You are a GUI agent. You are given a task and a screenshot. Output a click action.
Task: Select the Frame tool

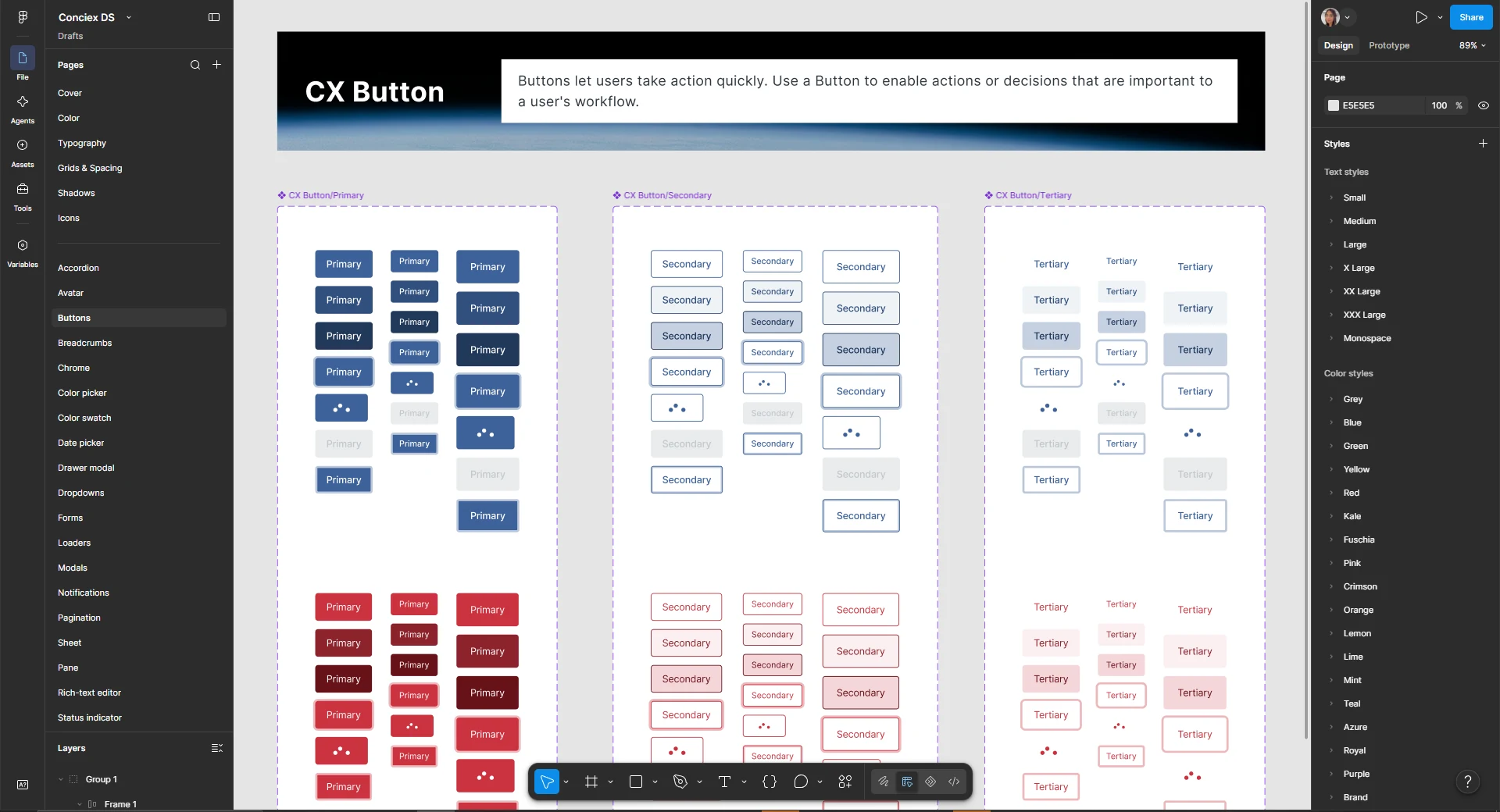pyautogui.click(x=591, y=782)
